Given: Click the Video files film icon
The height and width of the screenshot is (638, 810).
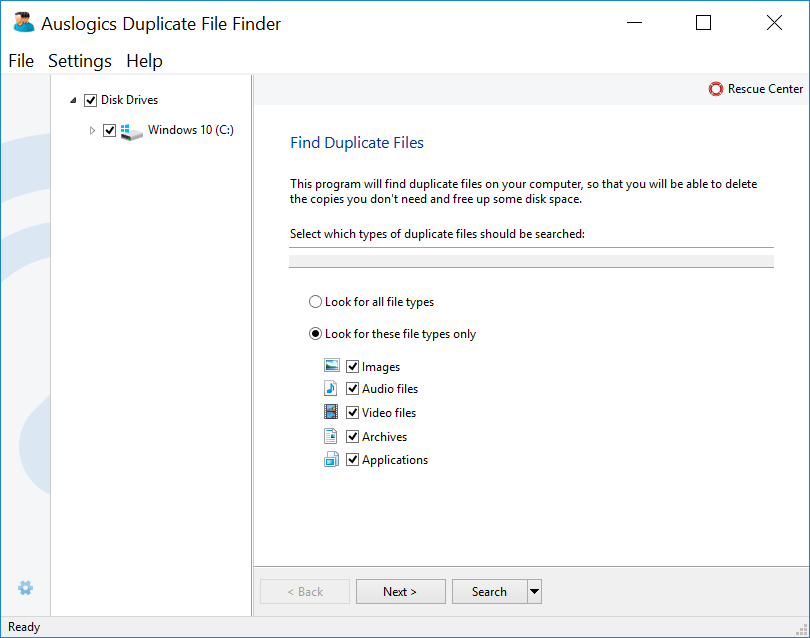Looking at the screenshot, I should click(x=331, y=412).
